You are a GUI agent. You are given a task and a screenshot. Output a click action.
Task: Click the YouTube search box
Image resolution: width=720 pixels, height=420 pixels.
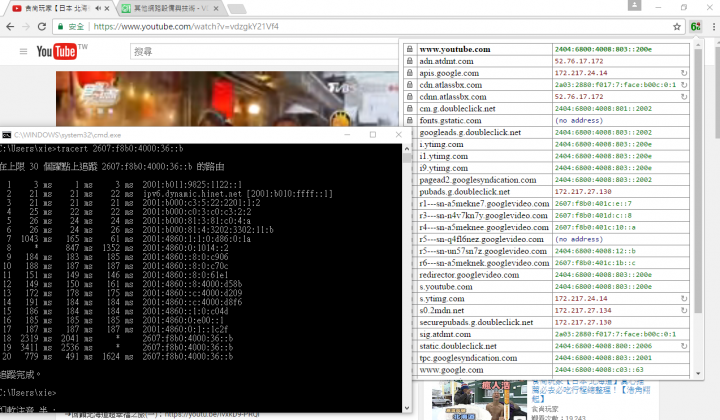tap(264, 52)
